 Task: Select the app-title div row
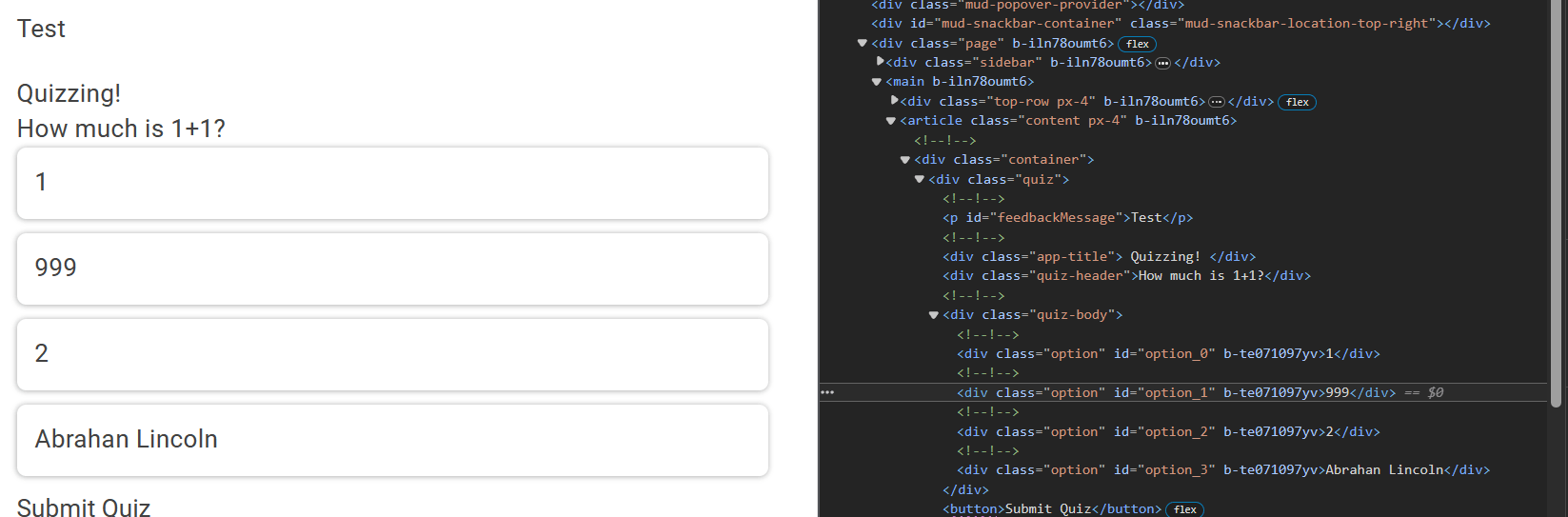point(1099,256)
